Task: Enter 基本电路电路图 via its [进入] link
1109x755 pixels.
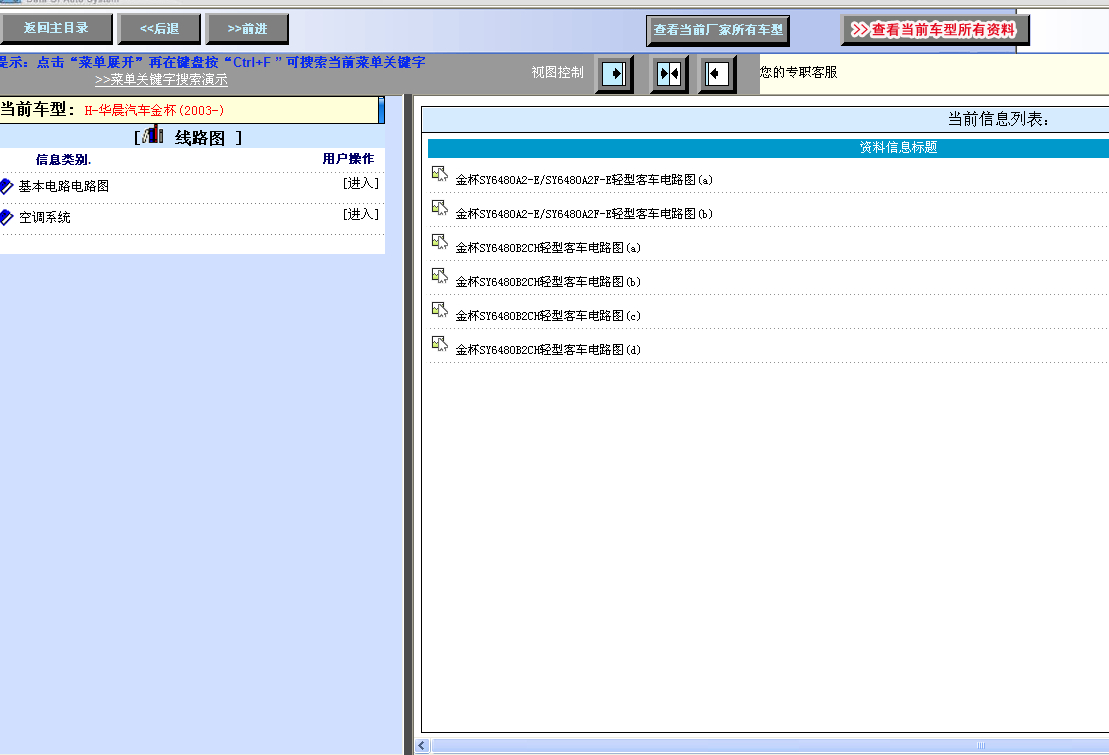Action: tap(360, 184)
